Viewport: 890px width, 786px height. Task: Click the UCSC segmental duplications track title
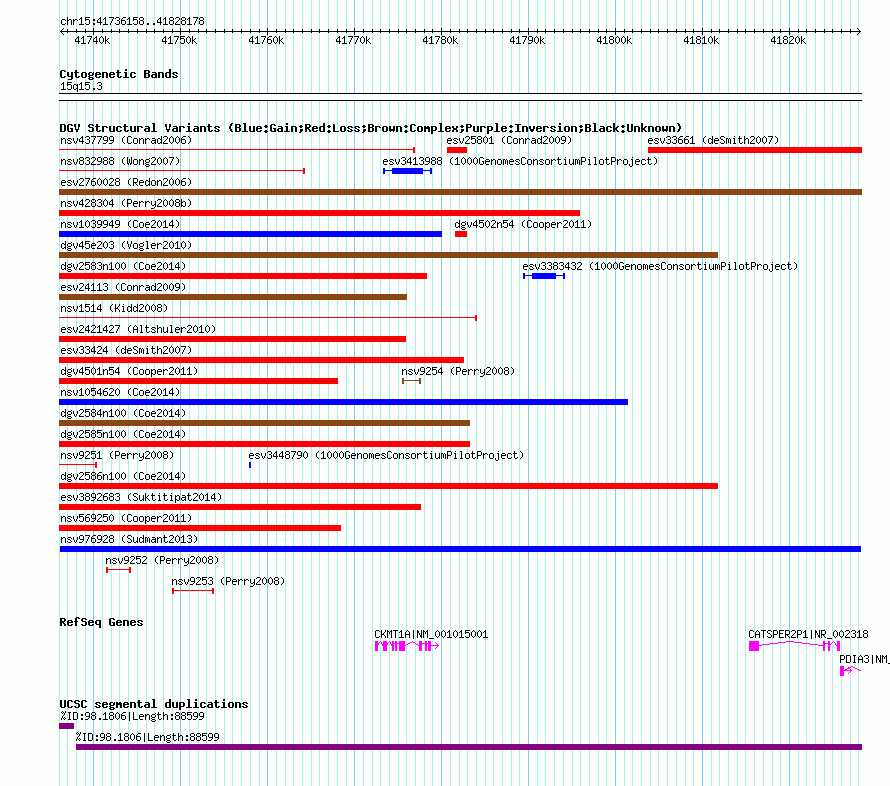154,704
